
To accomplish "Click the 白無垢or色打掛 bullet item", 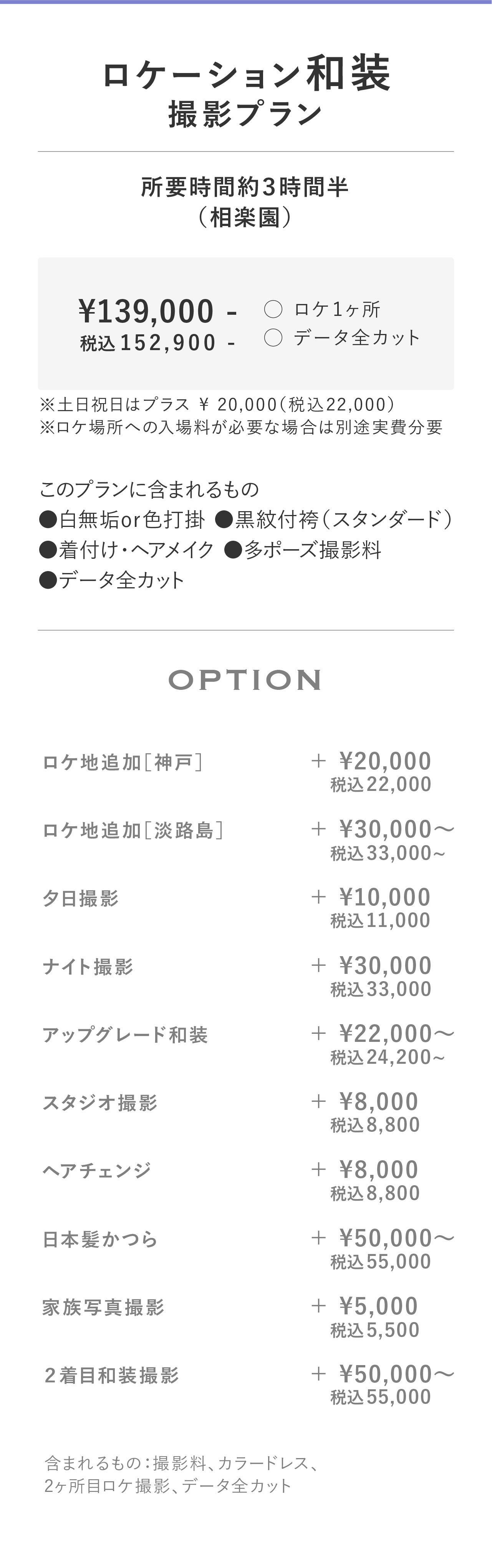I will click(122, 519).
